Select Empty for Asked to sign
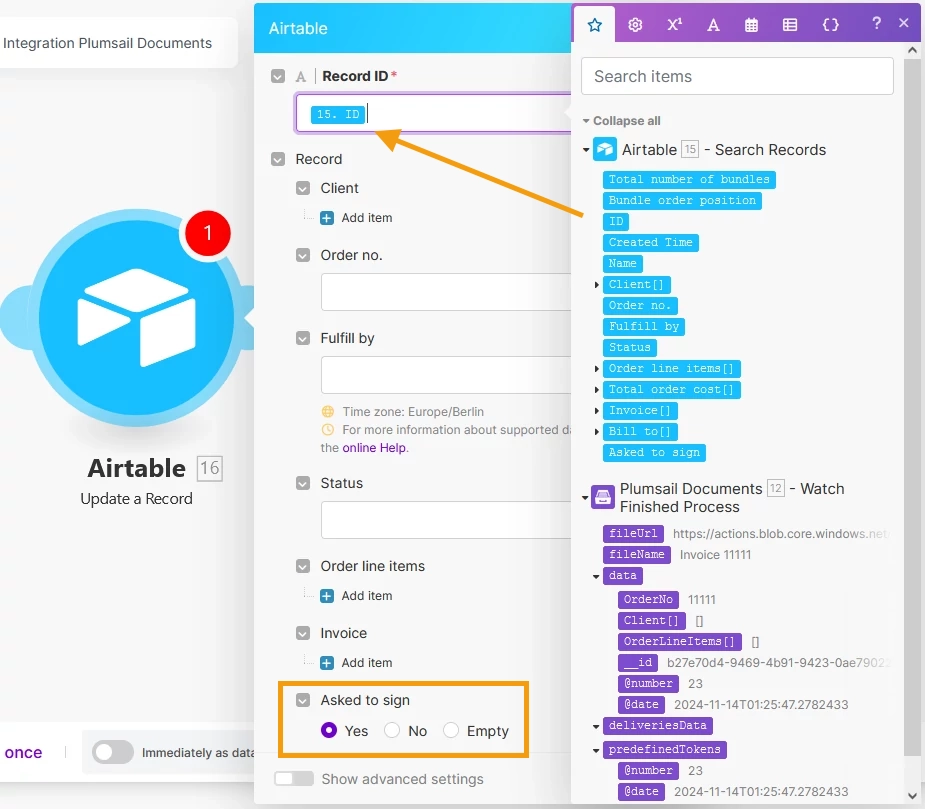This screenshot has width=925, height=809. [x=451, y=731]
